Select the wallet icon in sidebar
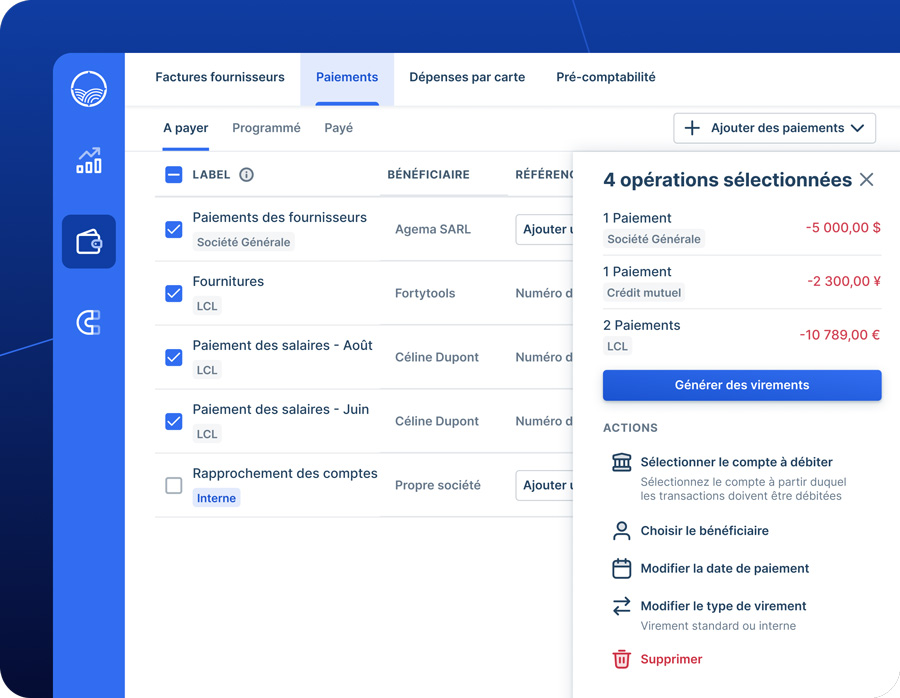 pyautogui.click(x=89, y=242)
